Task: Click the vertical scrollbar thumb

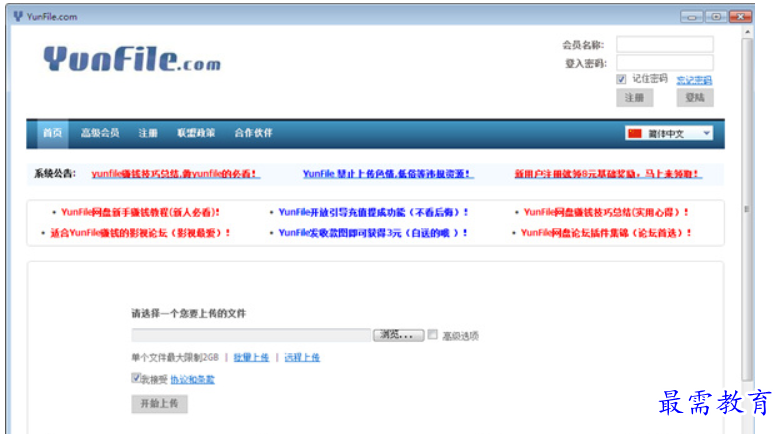Action: click(747, 209)
